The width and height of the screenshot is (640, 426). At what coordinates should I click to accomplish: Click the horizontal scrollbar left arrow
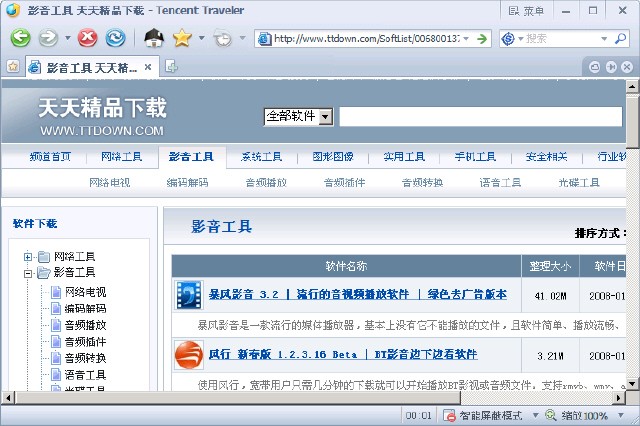8,397
